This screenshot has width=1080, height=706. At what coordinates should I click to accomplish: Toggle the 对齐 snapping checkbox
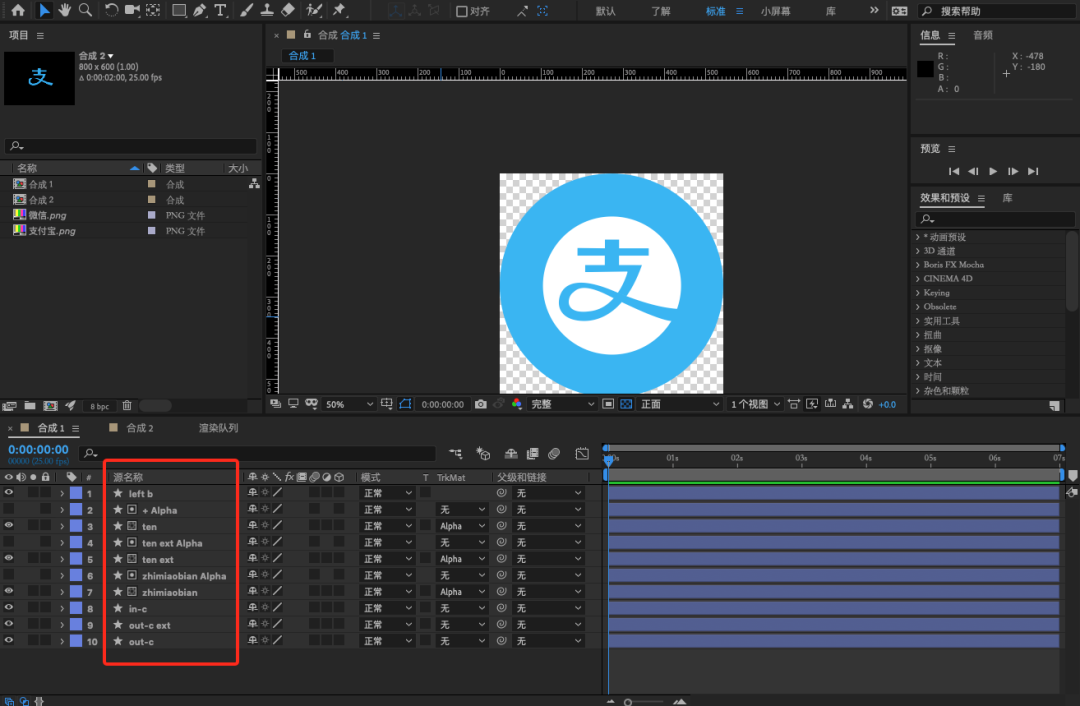462,11
